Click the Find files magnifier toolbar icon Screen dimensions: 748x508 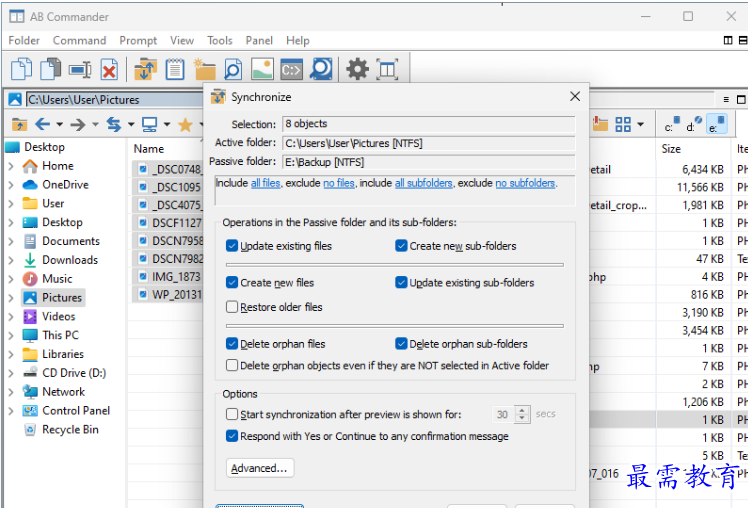pyautogui.click(x=233, y=70)
